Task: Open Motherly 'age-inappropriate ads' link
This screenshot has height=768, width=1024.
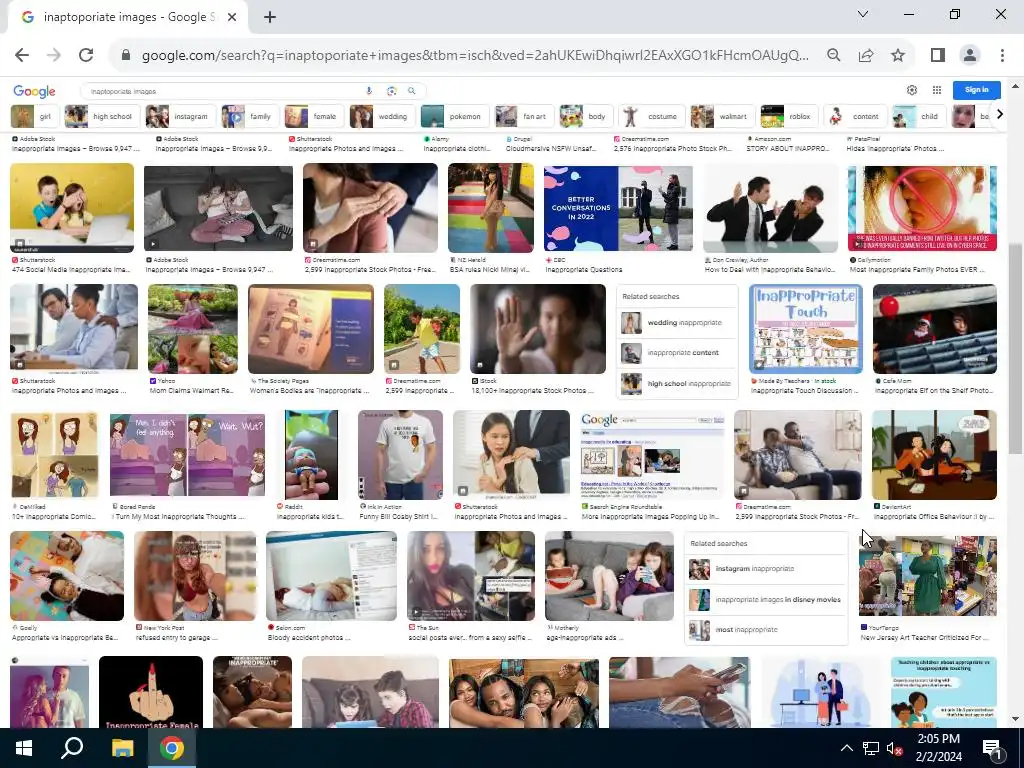Action: (x=587, y=637)
